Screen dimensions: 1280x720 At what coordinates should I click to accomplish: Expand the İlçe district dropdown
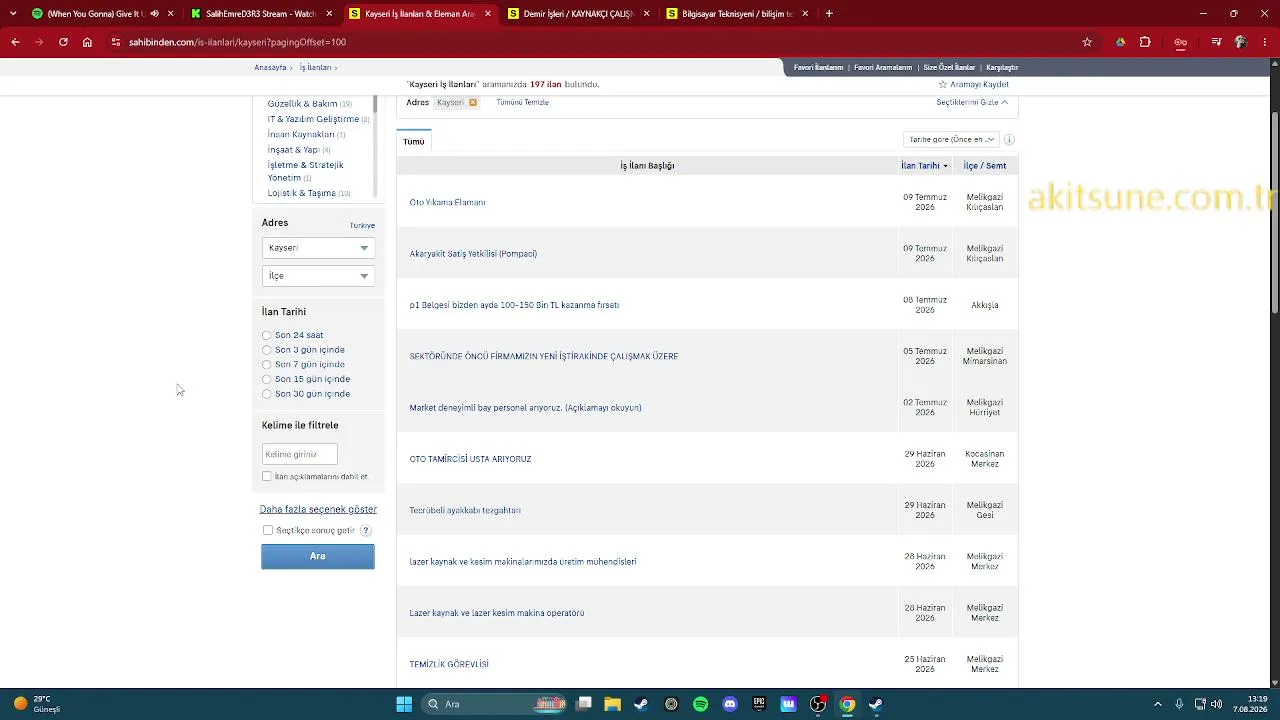click(x=318, y=276)
